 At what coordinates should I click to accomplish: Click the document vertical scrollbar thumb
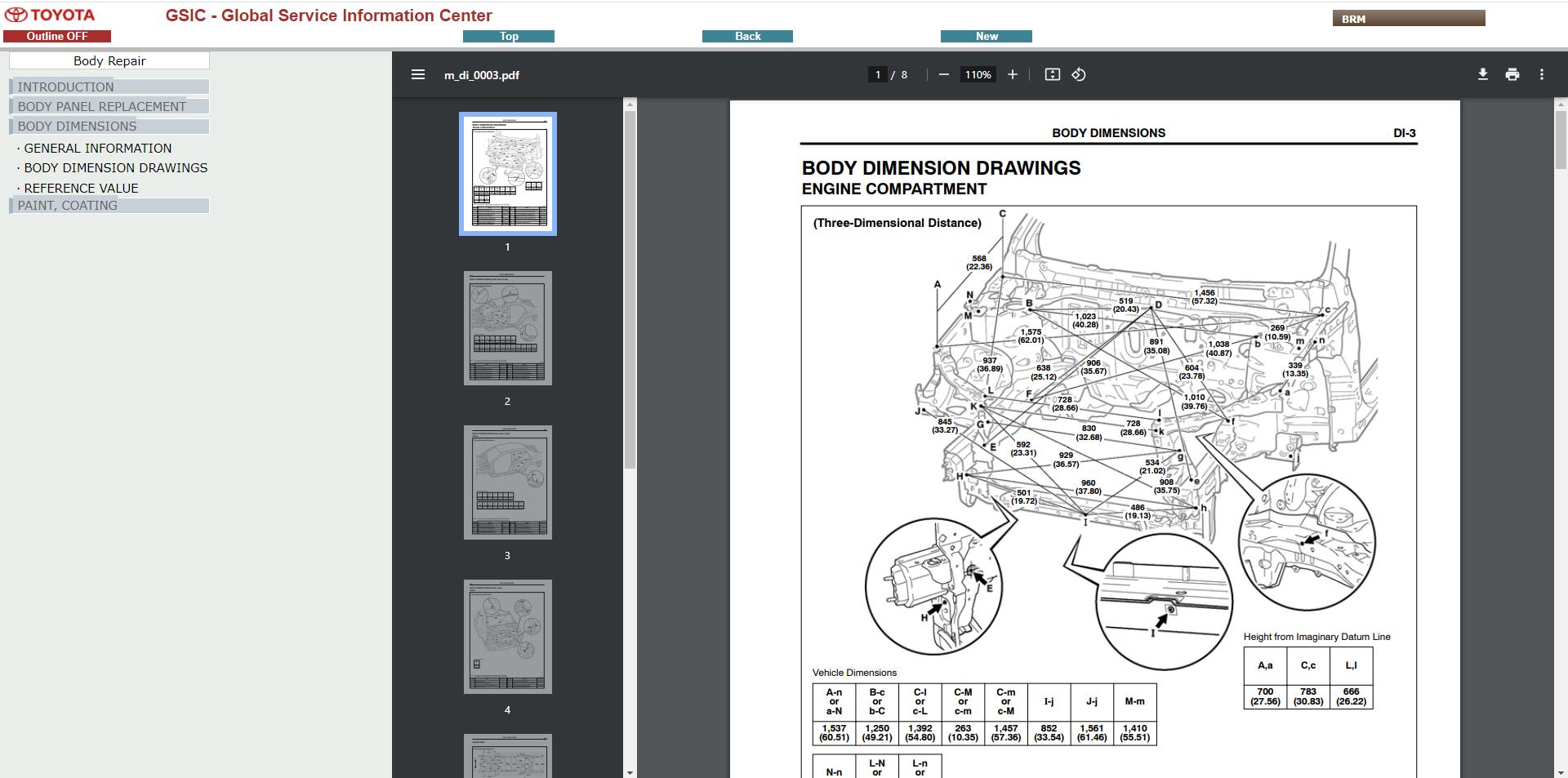point(1561,139)
